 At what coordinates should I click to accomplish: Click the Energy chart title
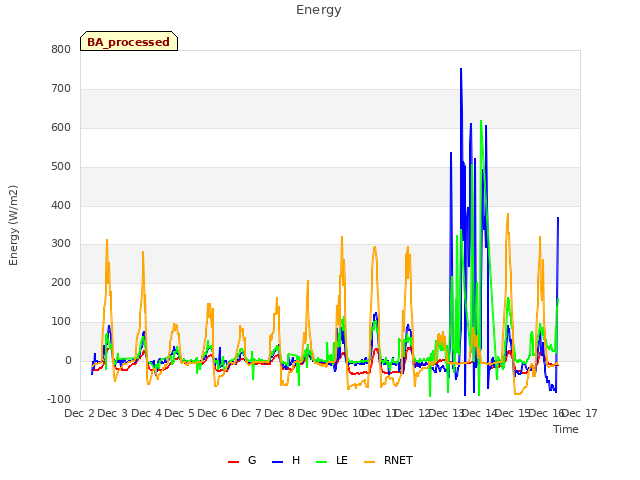319,10
